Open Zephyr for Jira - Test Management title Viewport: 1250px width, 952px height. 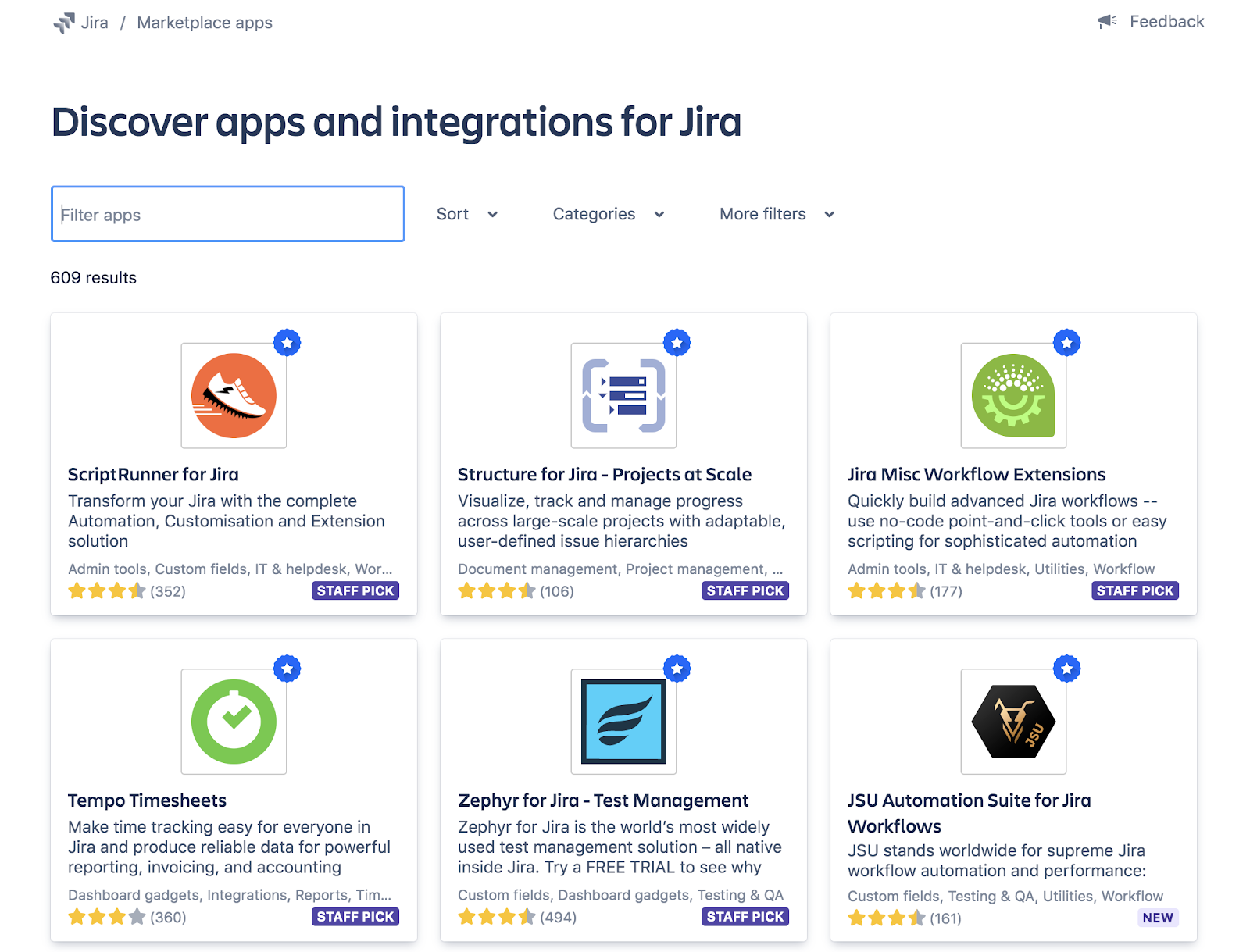click(x=603, y=800)
